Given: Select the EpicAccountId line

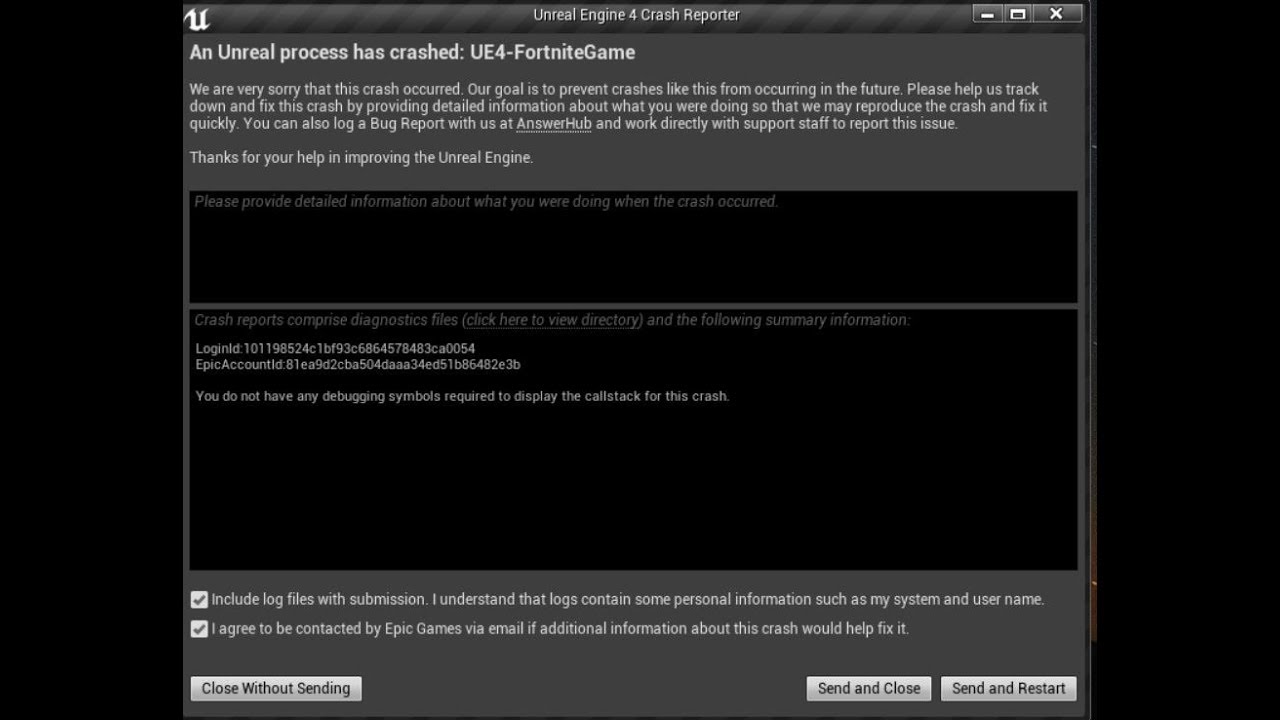Looking at the screenshot, I should pyautogui.click(x=357, y=365).
